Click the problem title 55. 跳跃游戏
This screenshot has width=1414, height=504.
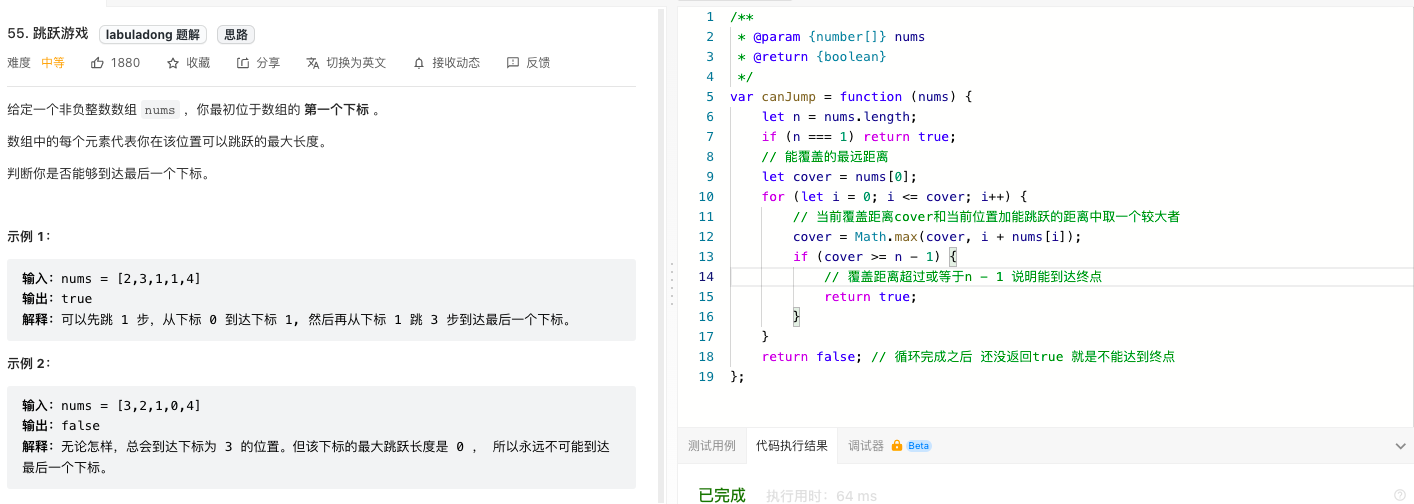[48, 34]
